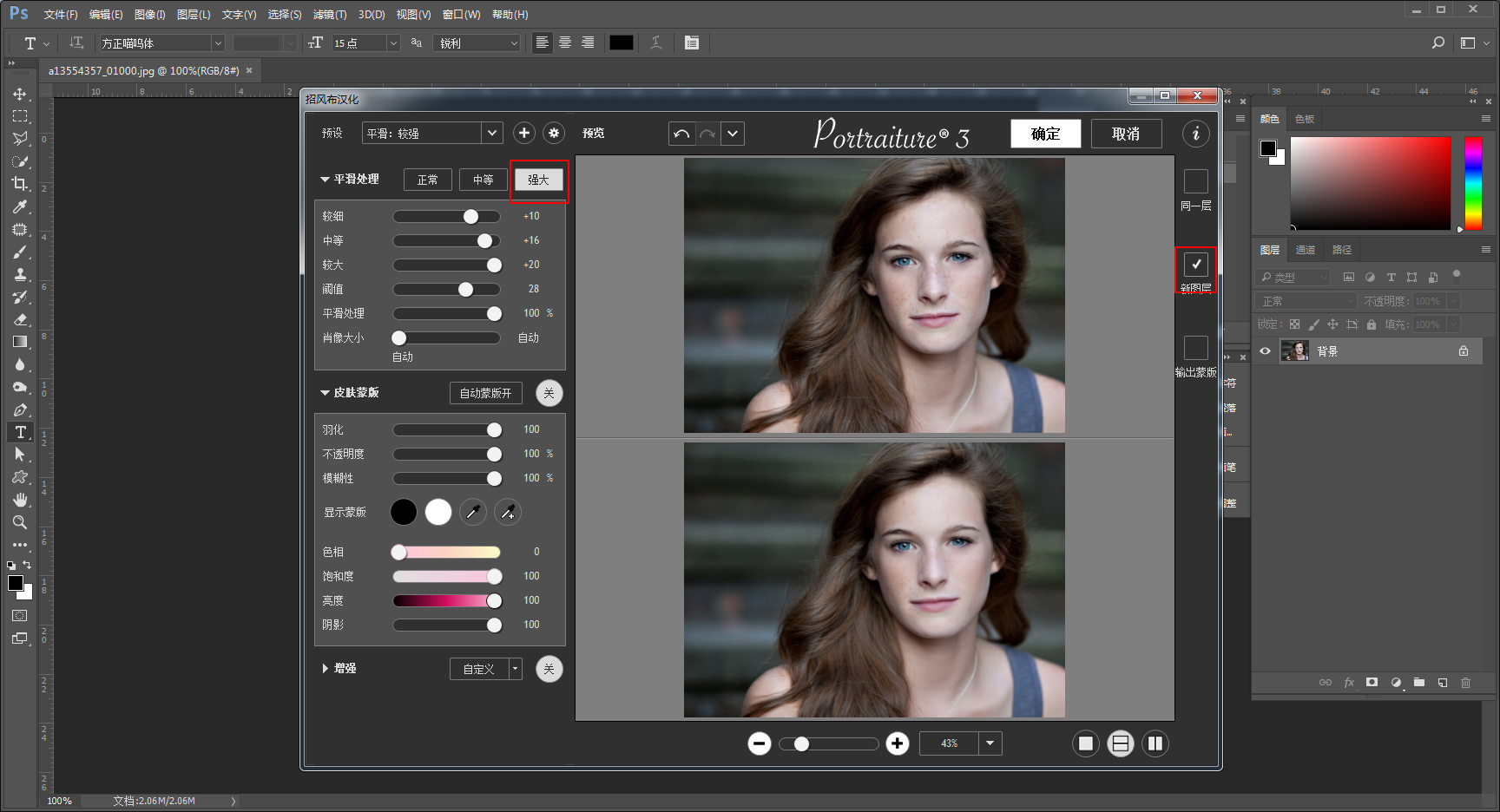The image size is (1500, 812).
Task: Open the 滤镜(T) menu
Action: (x=330, y=15)
